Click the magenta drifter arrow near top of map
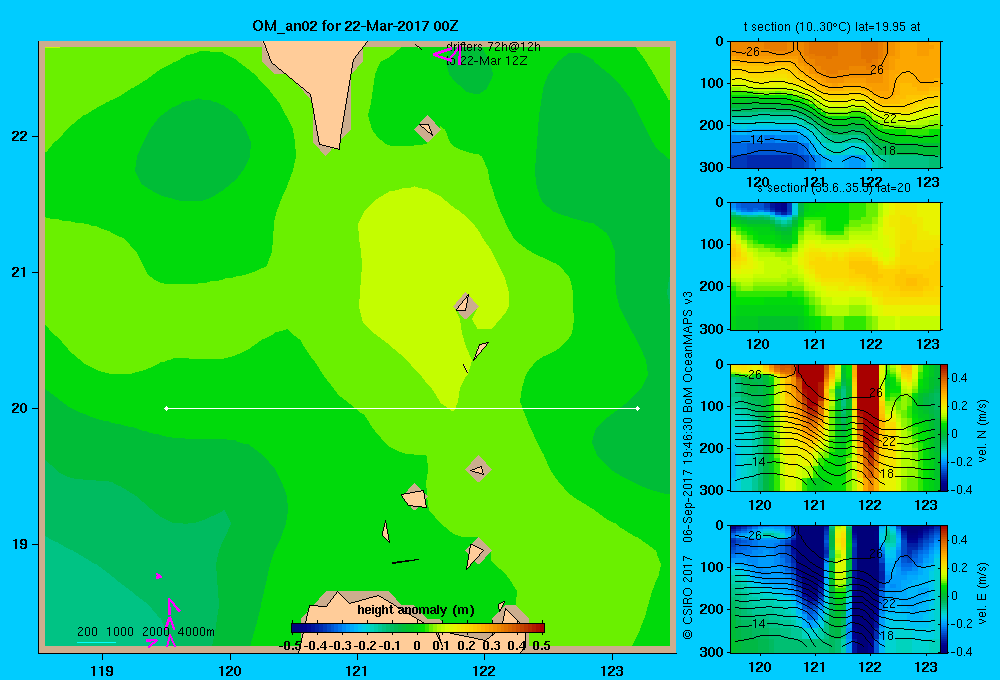Screen dimensions: 1000x680 [x=446, y=55]
